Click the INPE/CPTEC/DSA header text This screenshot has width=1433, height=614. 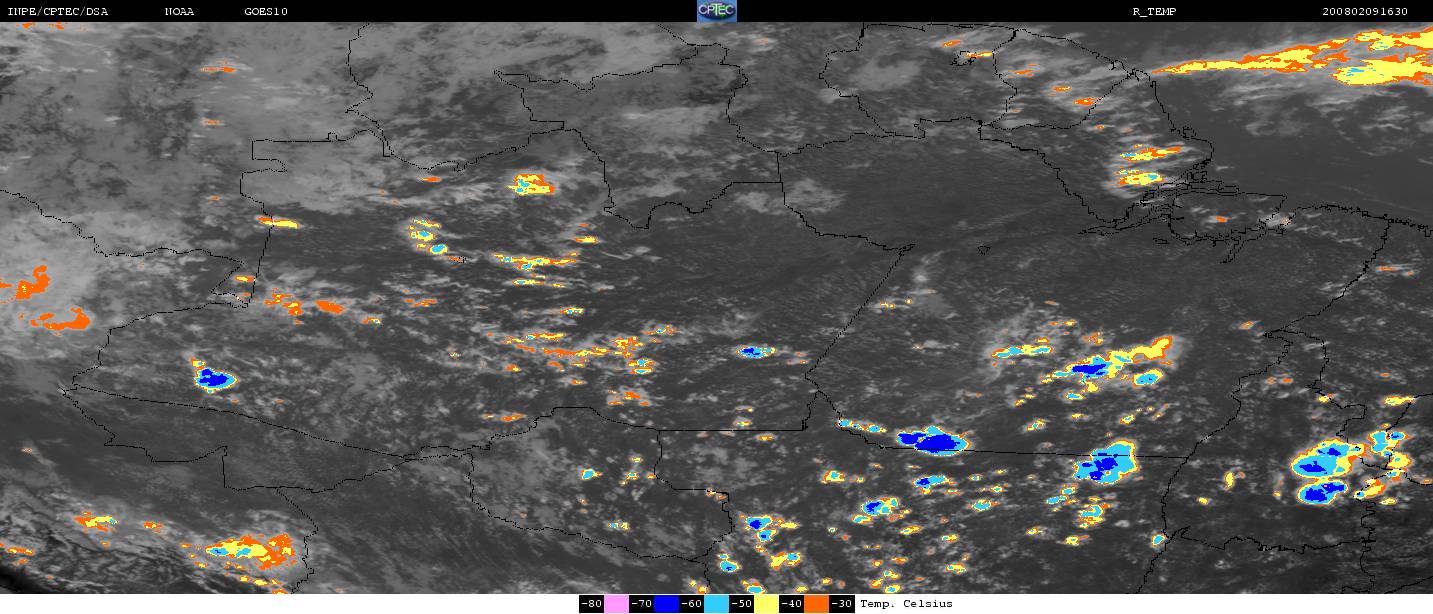point(57,11)
